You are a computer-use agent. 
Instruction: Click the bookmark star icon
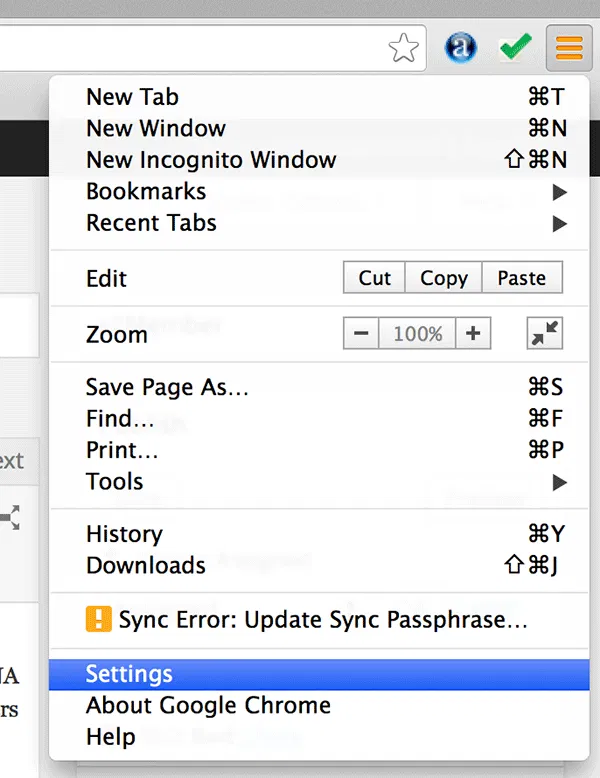(x=403, y=47)
